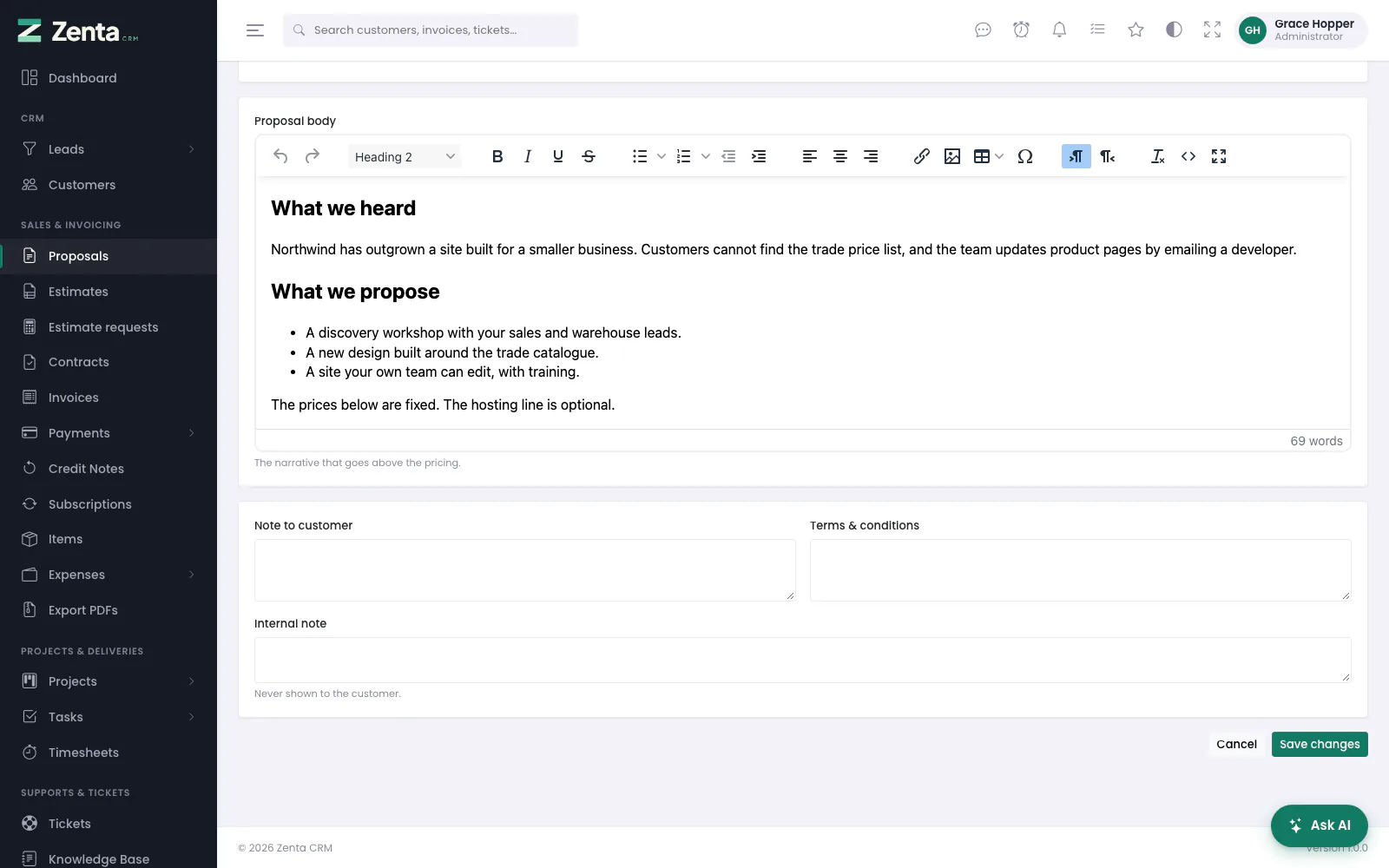Expand the editor to fullscreen
Screen dimensions: 1389x868
pyautogui.click(x=1219, y=156)
